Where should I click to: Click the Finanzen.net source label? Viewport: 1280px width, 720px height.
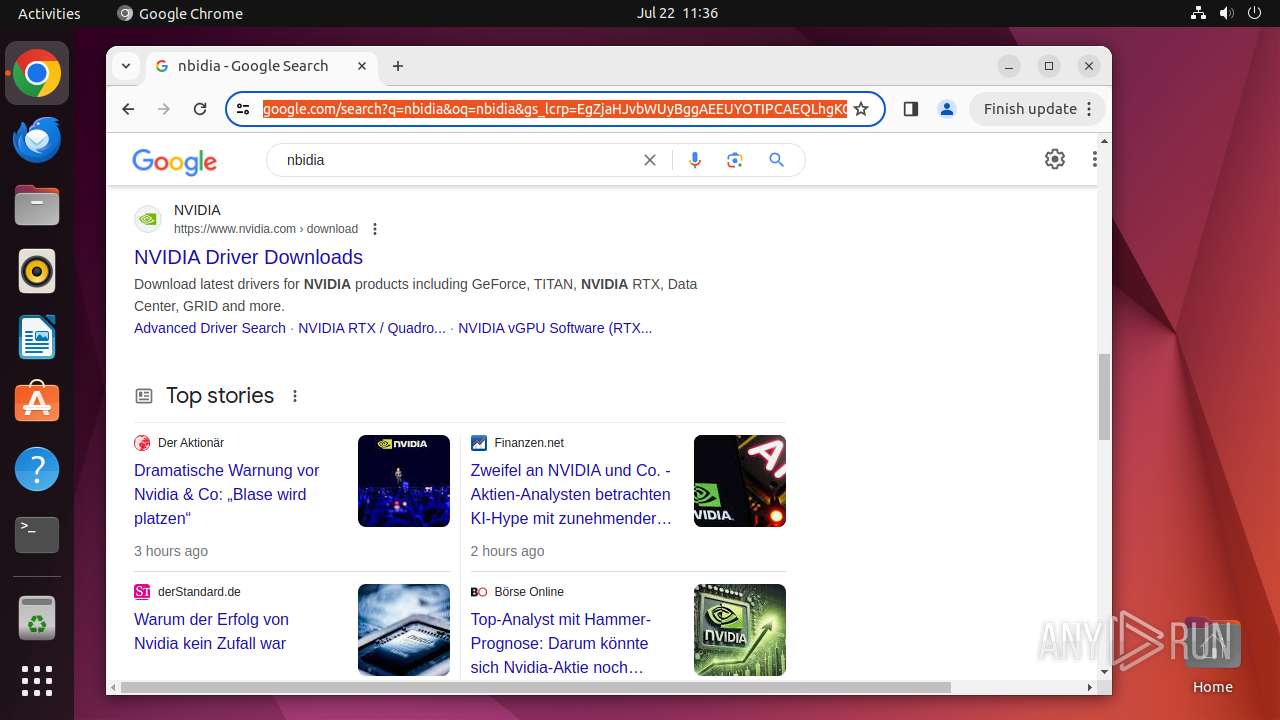pos(529,443)
